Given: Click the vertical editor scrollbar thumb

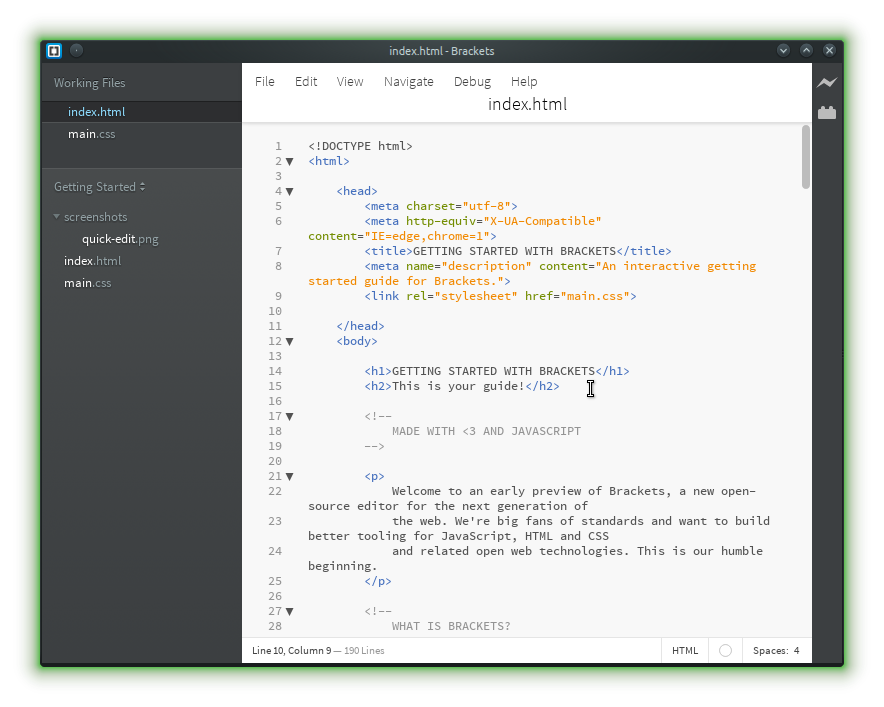Looking at the screenshot, I should [806, 157].
